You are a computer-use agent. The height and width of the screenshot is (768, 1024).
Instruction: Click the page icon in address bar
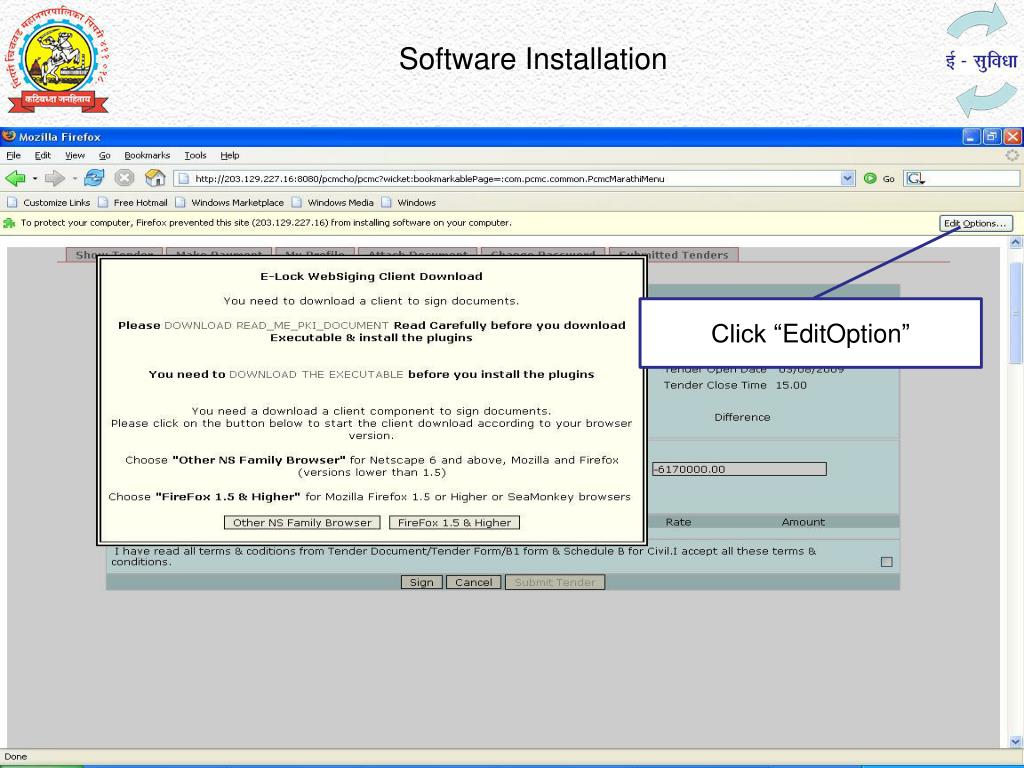pos(184,178)
